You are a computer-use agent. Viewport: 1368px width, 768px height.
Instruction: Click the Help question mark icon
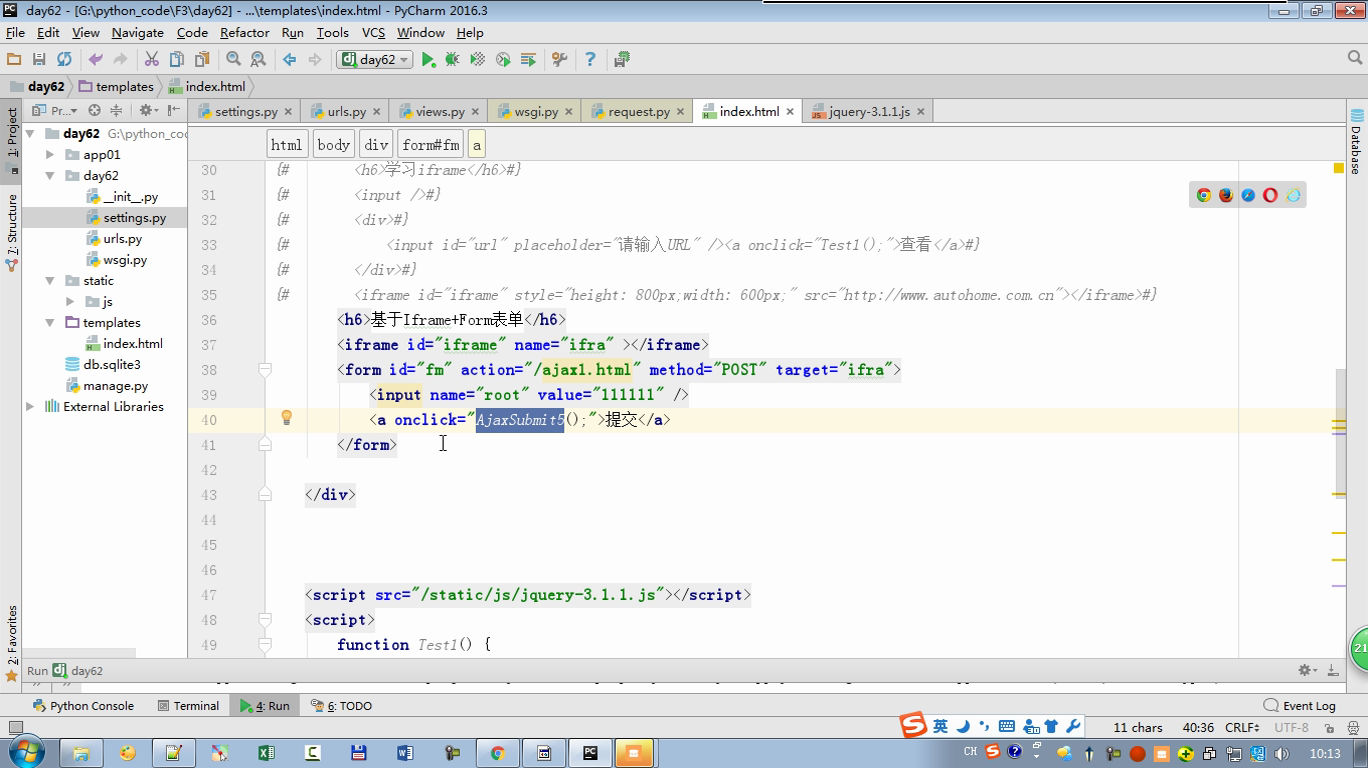coord(590,60)
